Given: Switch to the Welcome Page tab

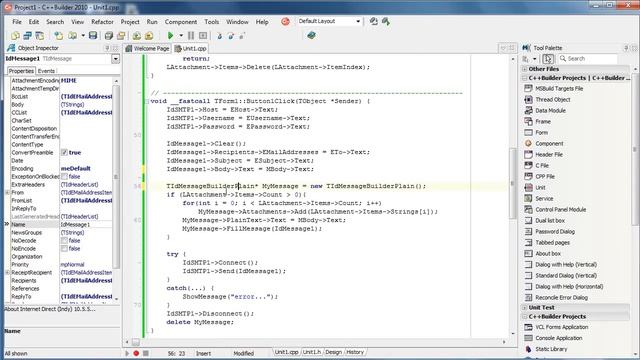Looking at the screenshot, I should [x=147, y=49].
